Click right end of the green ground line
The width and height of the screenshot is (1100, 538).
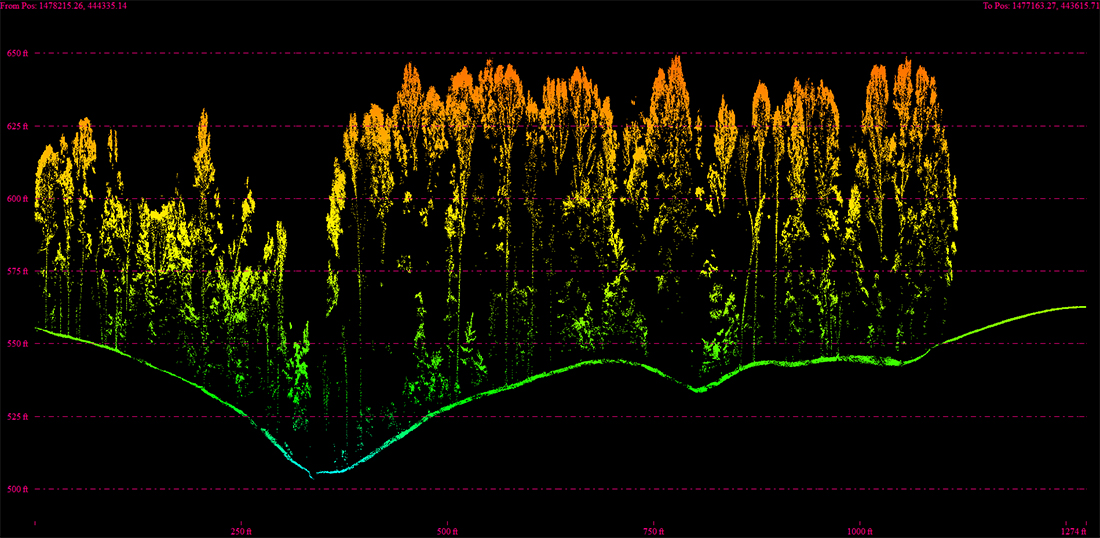pyautogui.click(x=1082, y=307)
